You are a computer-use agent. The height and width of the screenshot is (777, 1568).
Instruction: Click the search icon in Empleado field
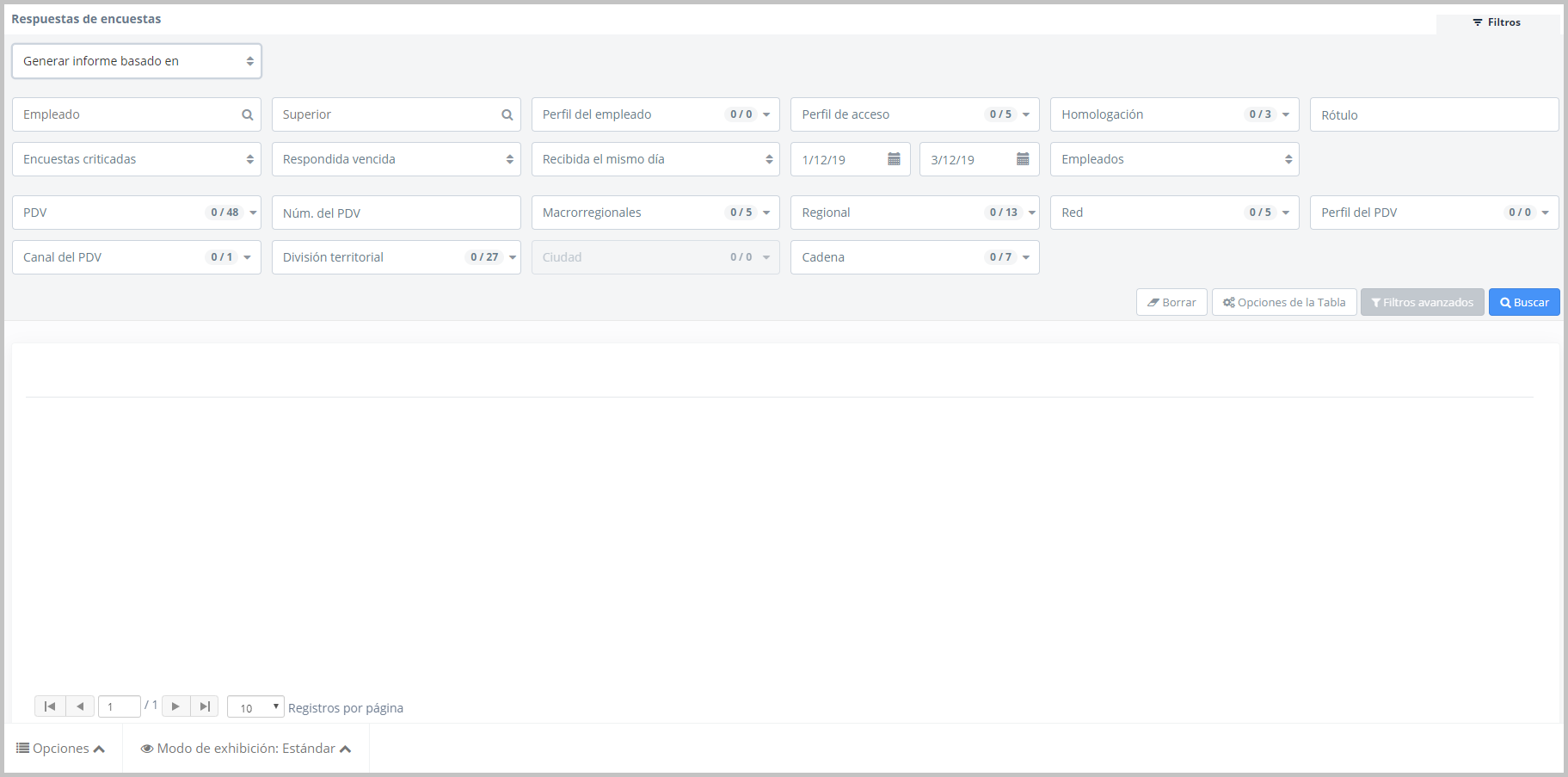(x=248, y=115)
